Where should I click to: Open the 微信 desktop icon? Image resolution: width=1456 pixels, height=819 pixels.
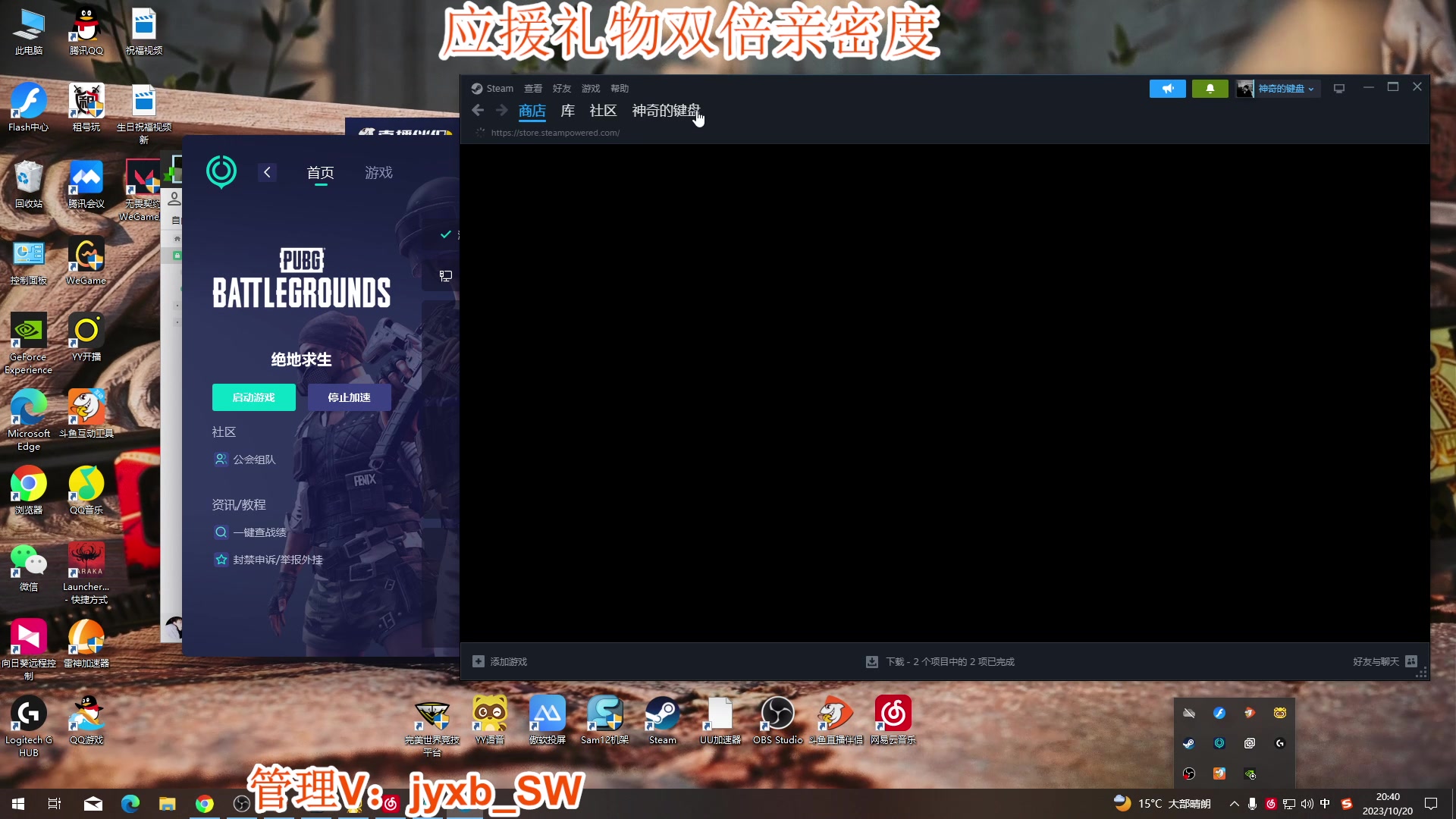(29, 567)
